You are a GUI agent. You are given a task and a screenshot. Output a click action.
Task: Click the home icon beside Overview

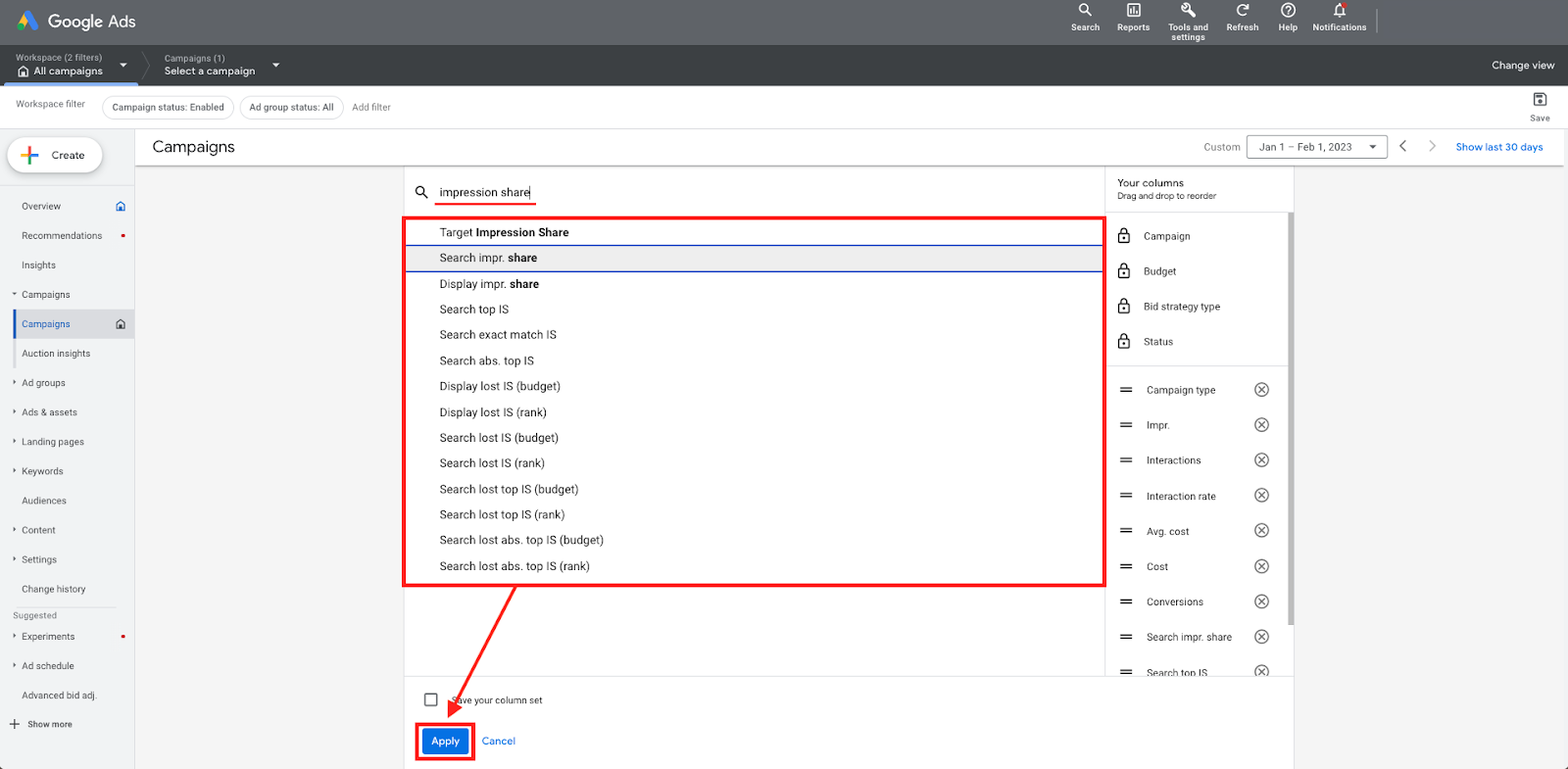(x=121, y=206)
